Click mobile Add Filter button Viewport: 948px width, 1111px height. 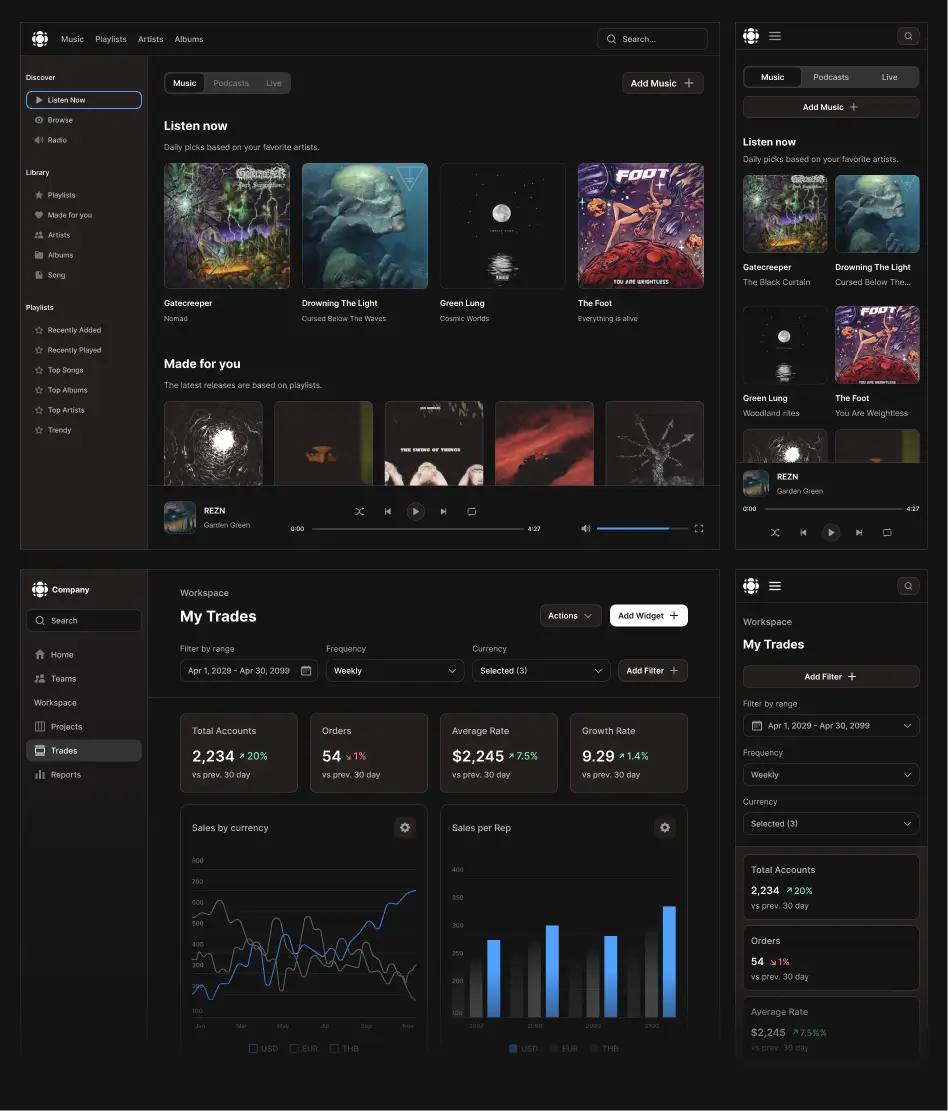pos(831,677)
